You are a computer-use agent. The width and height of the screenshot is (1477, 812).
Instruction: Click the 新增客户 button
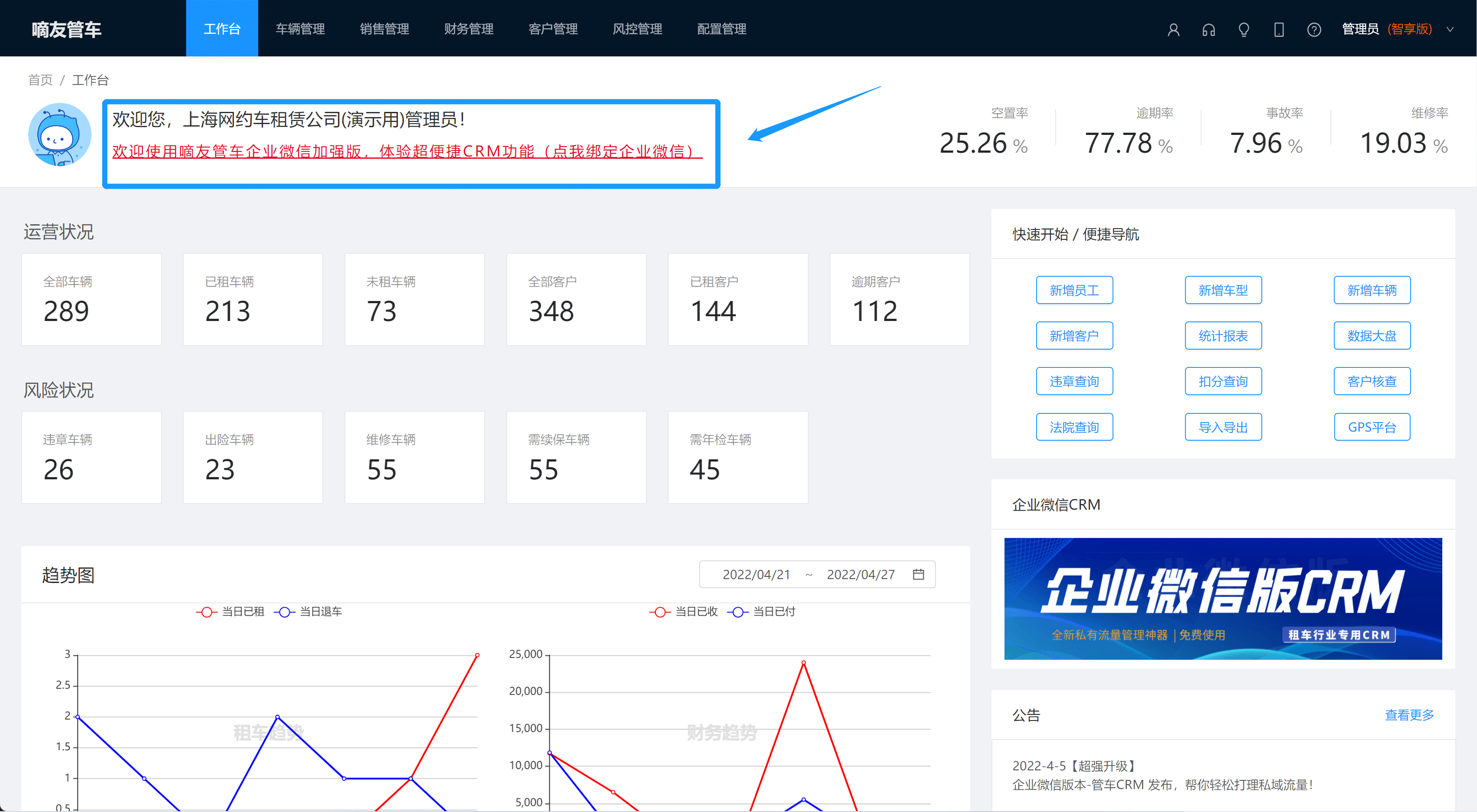click(x=1074, y=335)
